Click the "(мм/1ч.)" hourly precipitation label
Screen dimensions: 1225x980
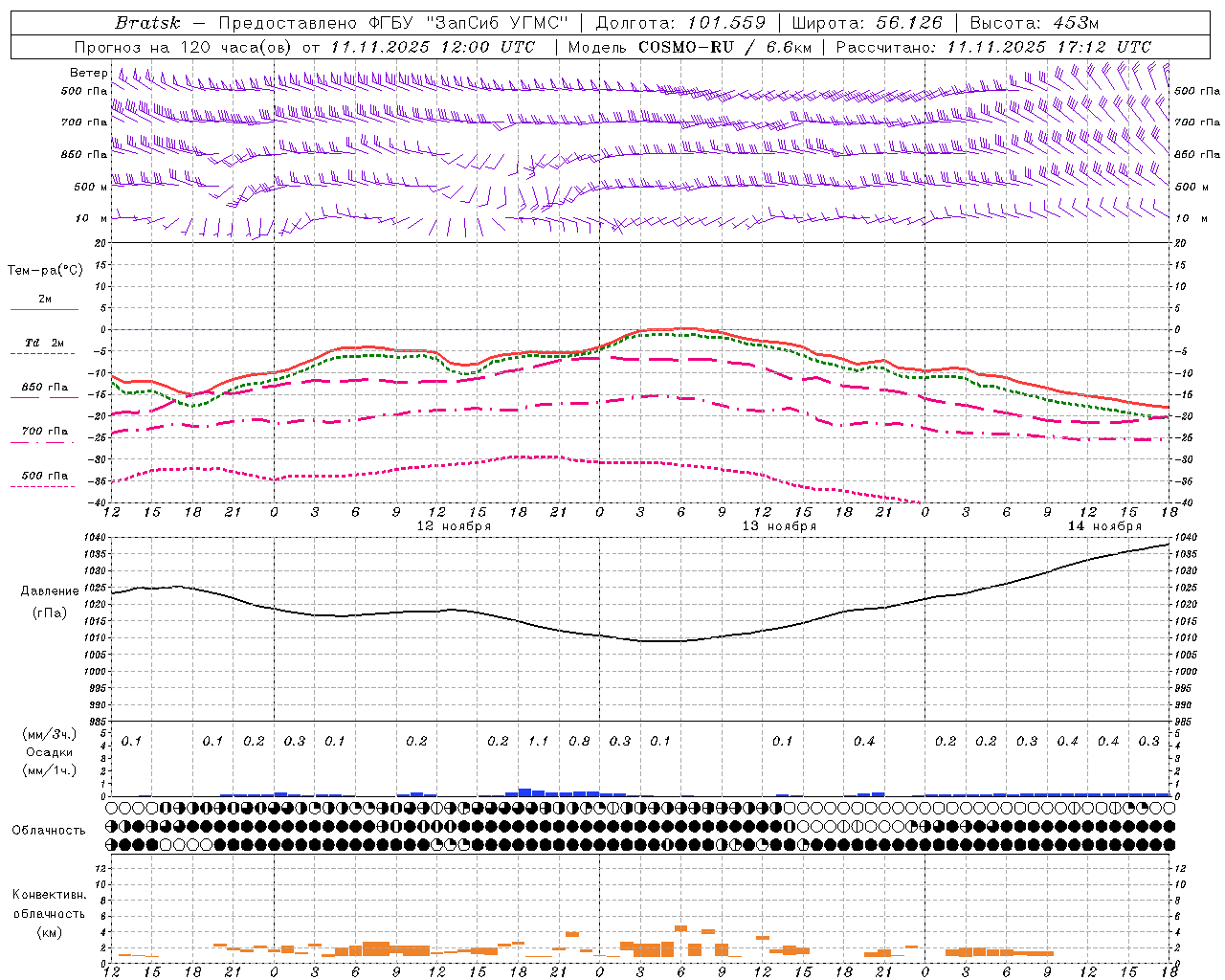point(49,770)
